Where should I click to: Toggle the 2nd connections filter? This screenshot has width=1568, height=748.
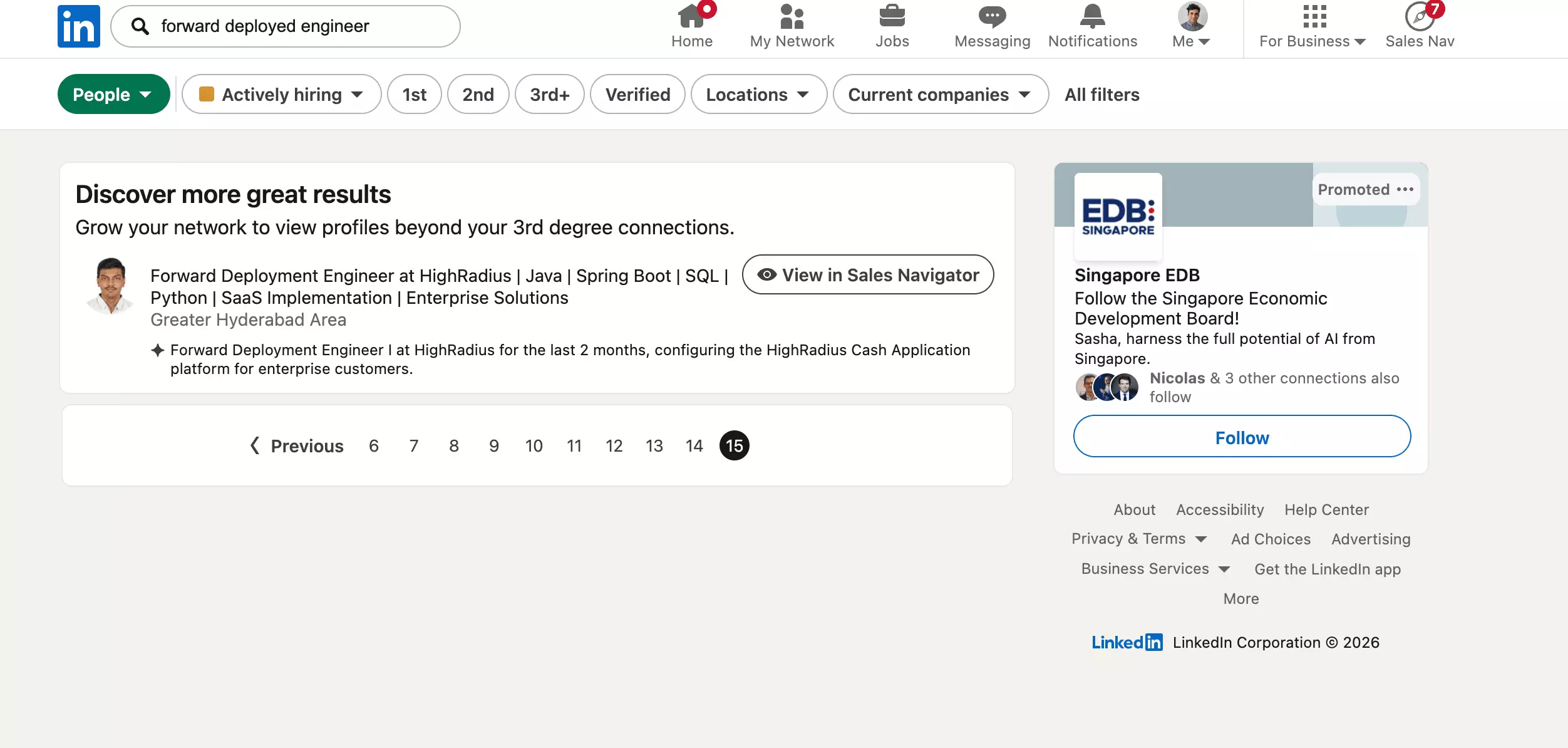[x=478, y=94]
